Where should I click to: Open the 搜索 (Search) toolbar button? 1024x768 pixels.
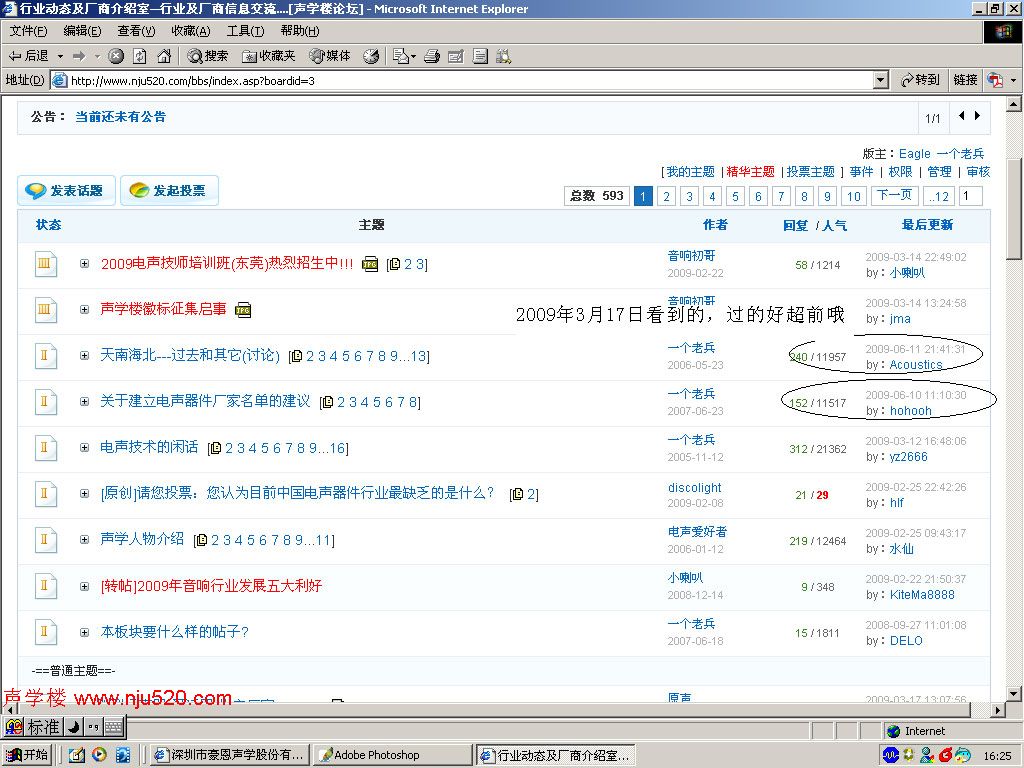point(208,56)
